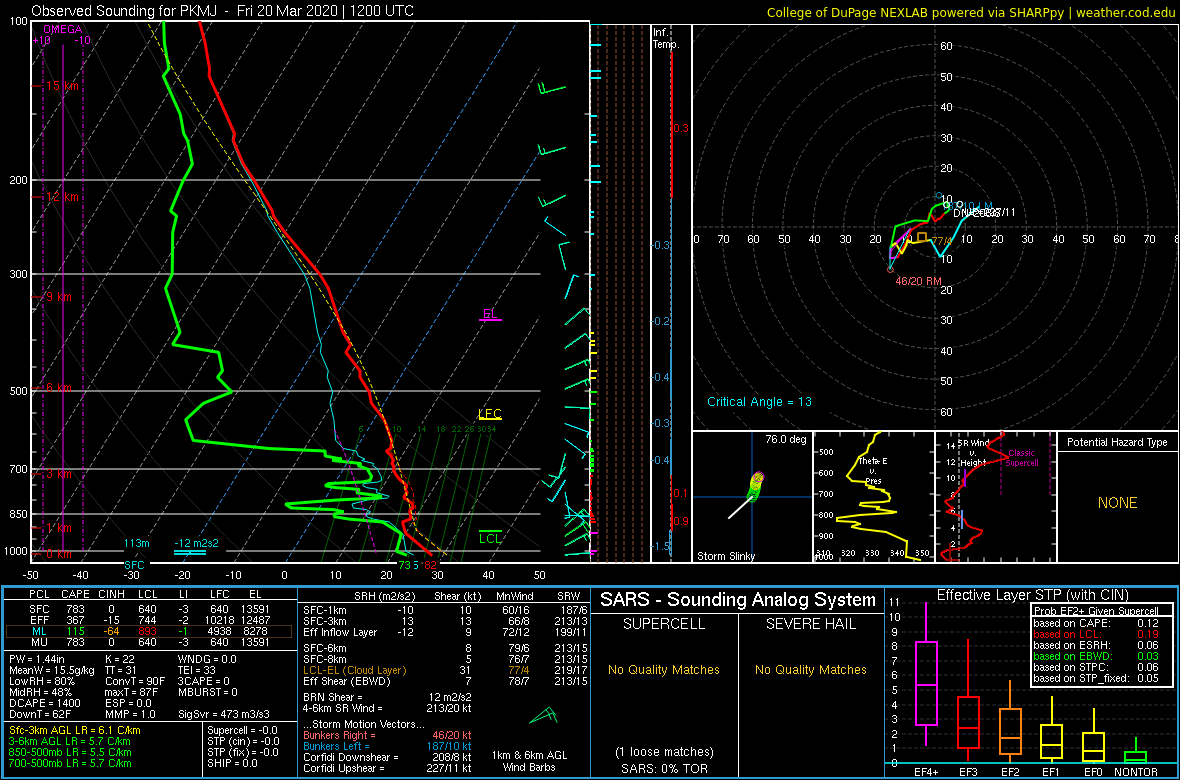1180x780 pixels.
Task: Click the 46/20 RM hodograph label
Action: point(919,281)
